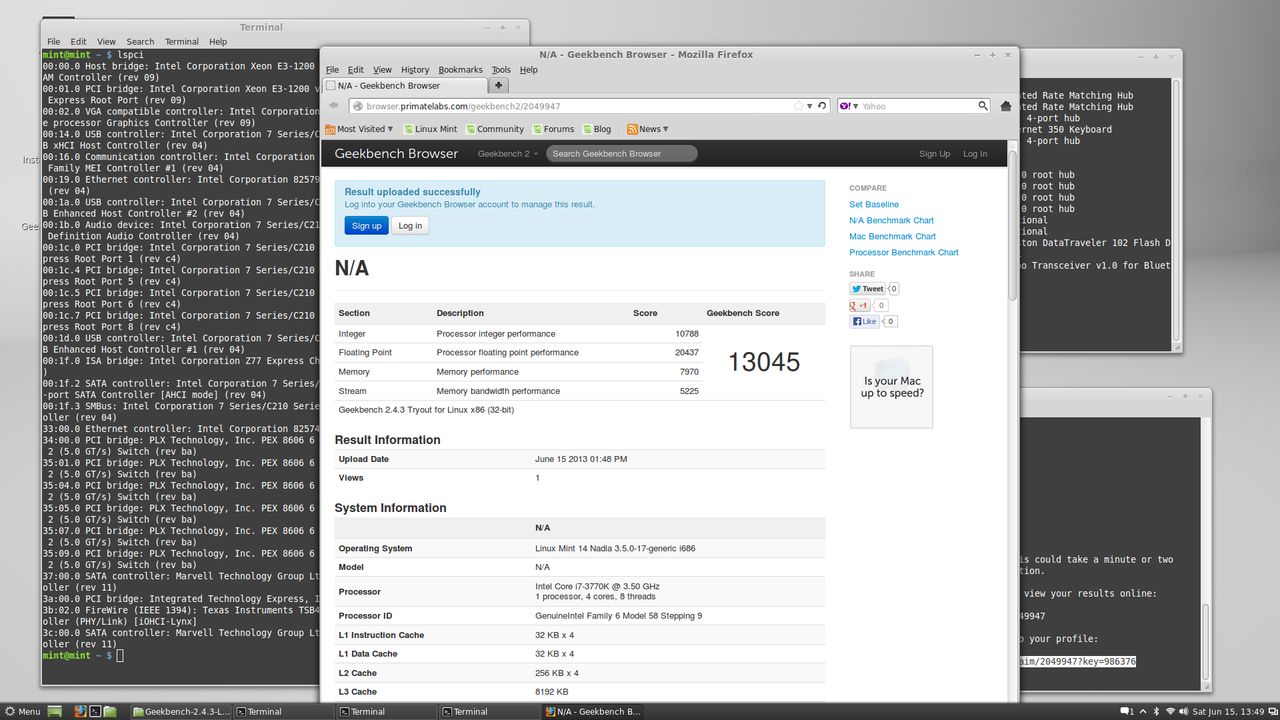Open the Terminal window's Search menu
Screen dimensions: 1280x720
(140, 42)
